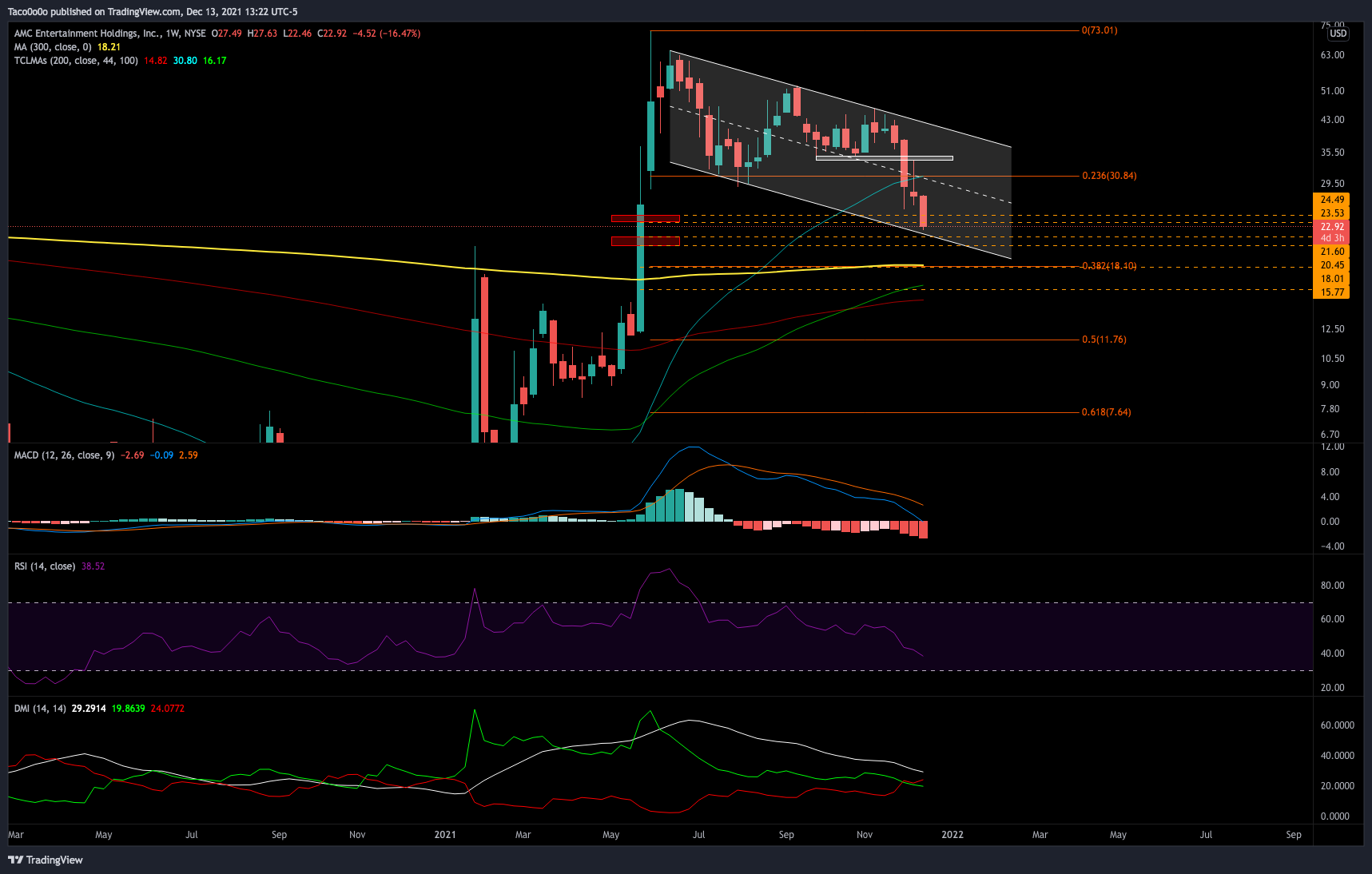Click the 2022 label on the time axis
This screenshot has width=1372, height=874.
(x=952, y=835)
